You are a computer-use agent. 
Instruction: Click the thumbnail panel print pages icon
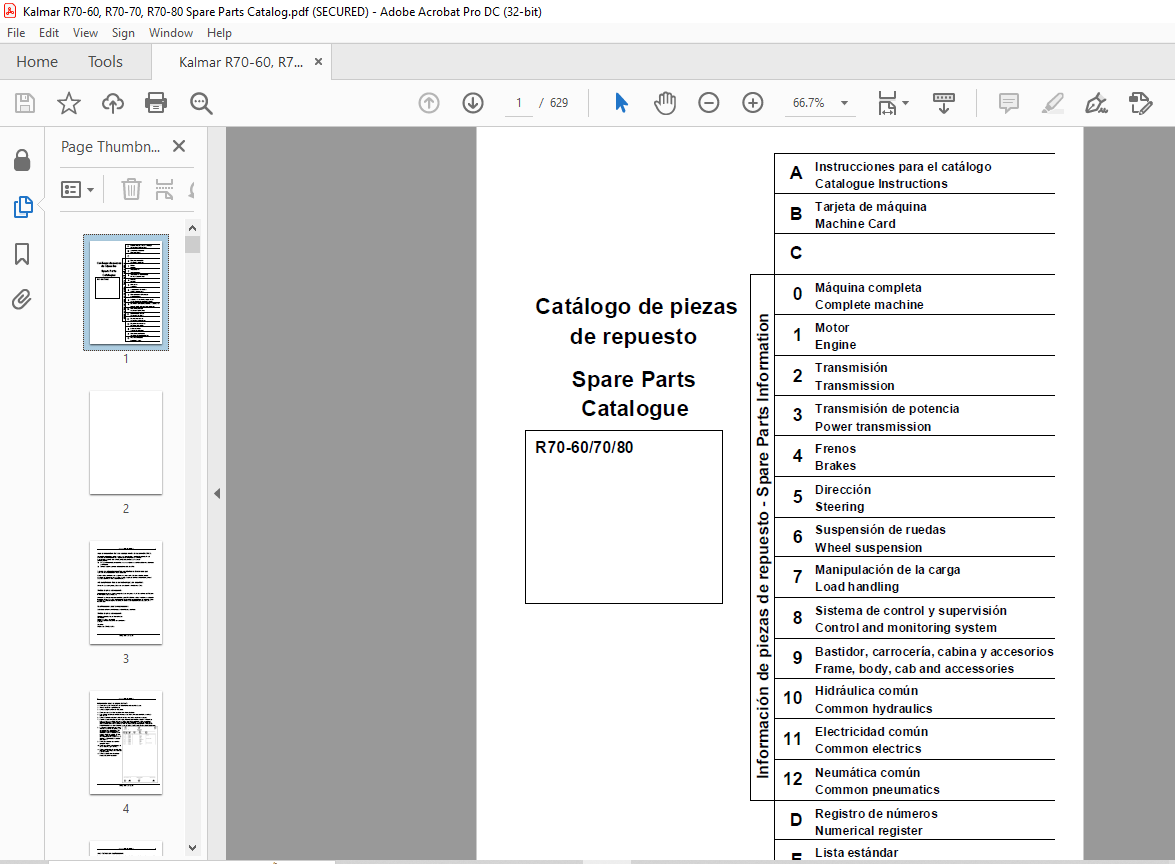pos(164,190)
